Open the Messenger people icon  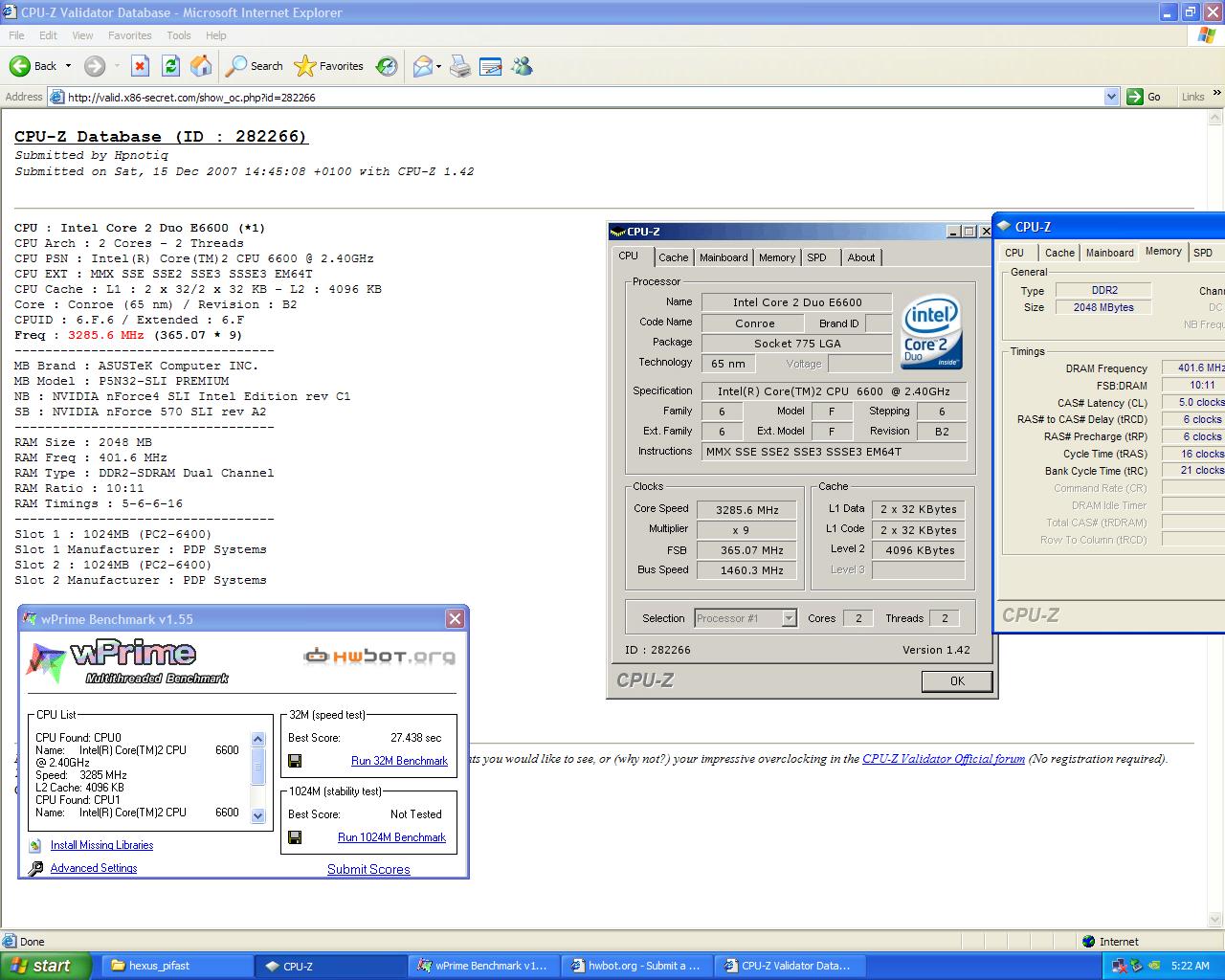522,66
